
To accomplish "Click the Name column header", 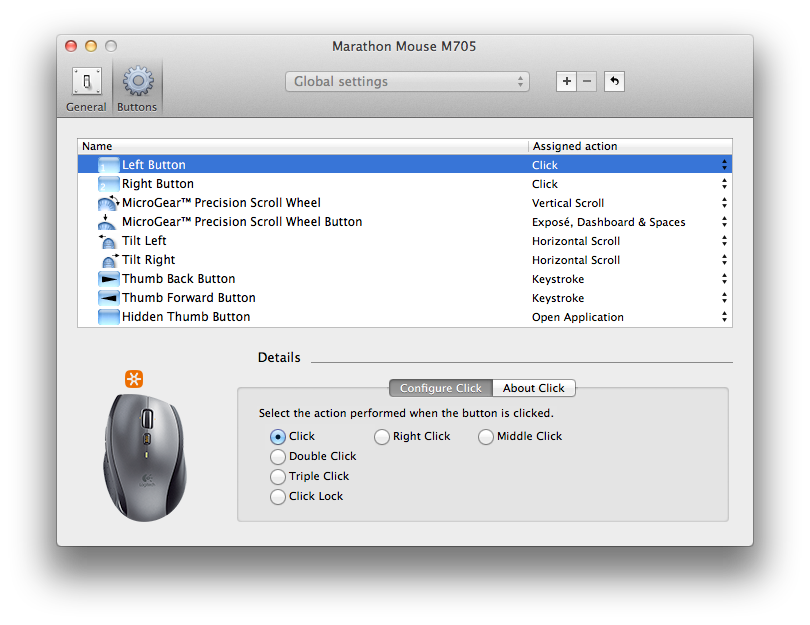I will pos(303,146).
